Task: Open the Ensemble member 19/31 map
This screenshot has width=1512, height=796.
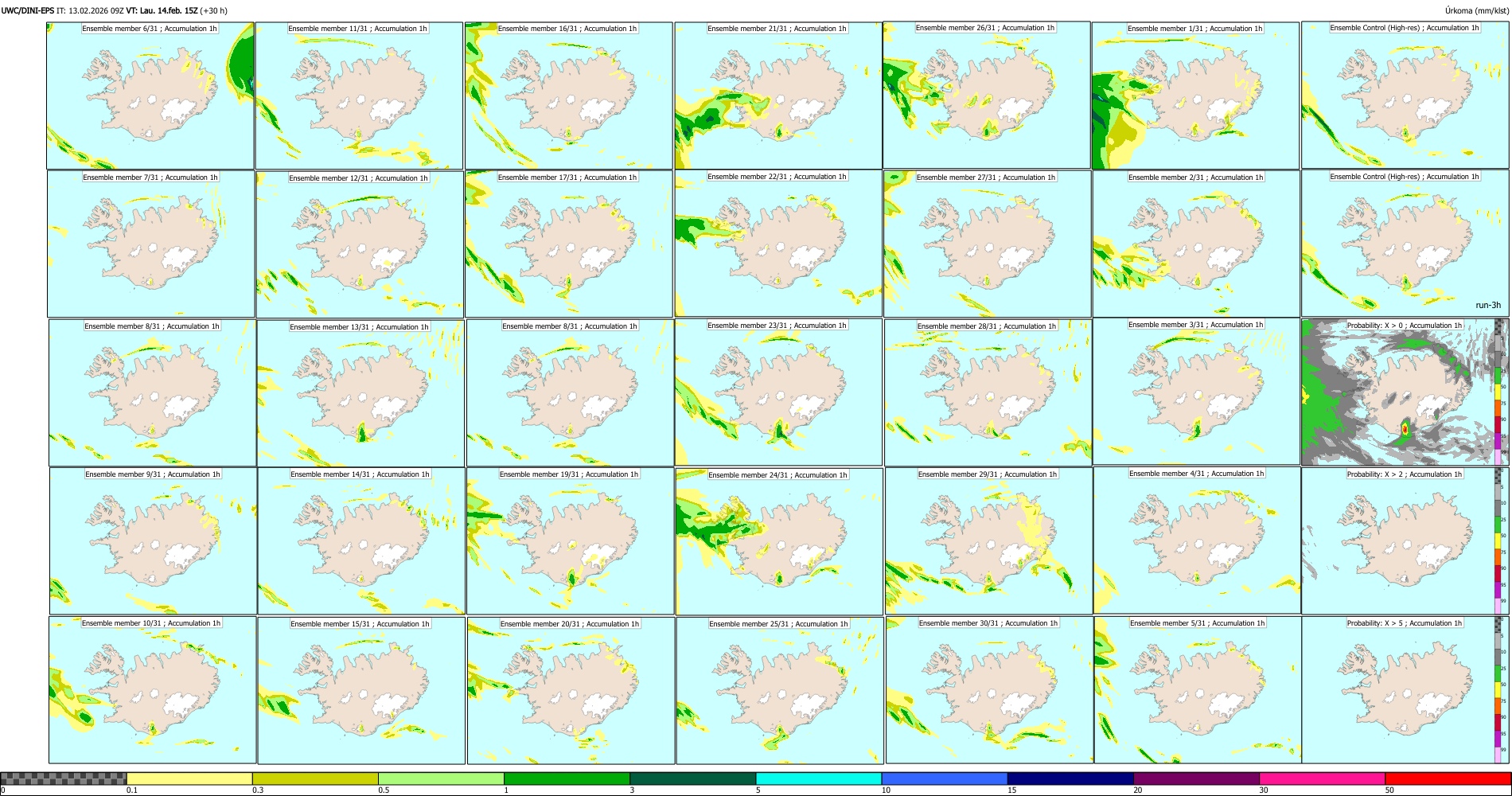Action: coord(571,541)
